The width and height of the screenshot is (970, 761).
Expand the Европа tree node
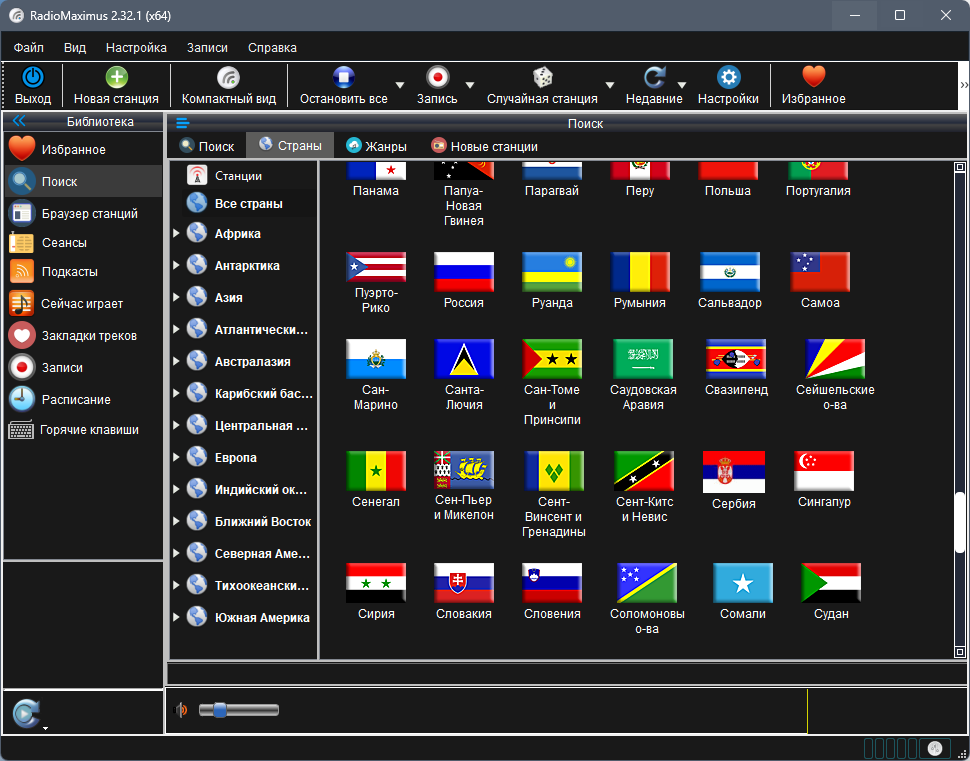176,457
